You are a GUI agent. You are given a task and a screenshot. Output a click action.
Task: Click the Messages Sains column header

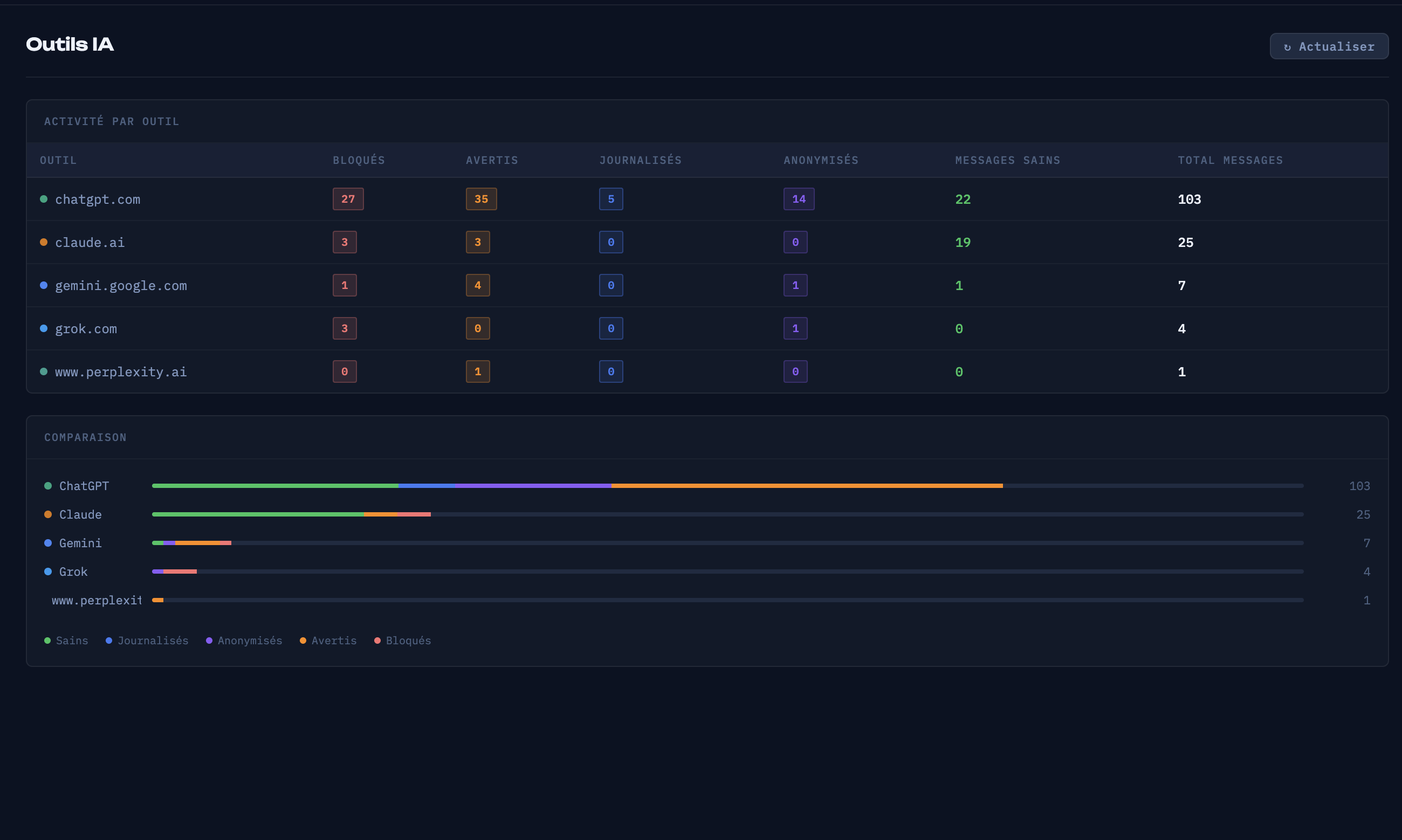(x=1007, y=160)
